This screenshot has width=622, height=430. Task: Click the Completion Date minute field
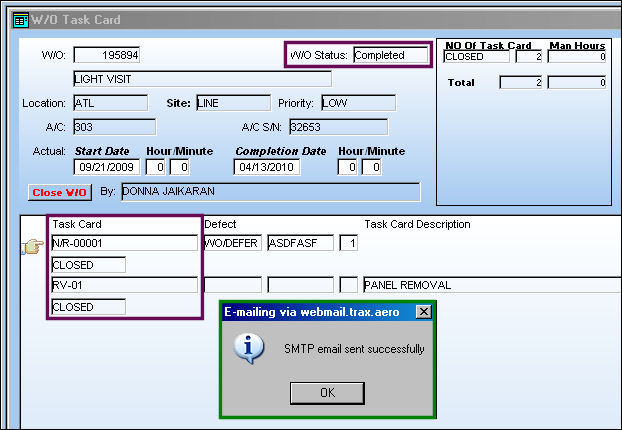[x=371, y=167]
